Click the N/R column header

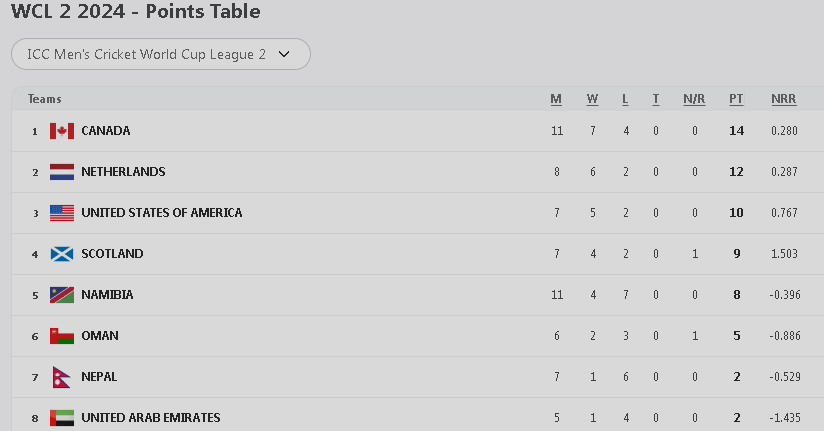(x=694, y=99)
